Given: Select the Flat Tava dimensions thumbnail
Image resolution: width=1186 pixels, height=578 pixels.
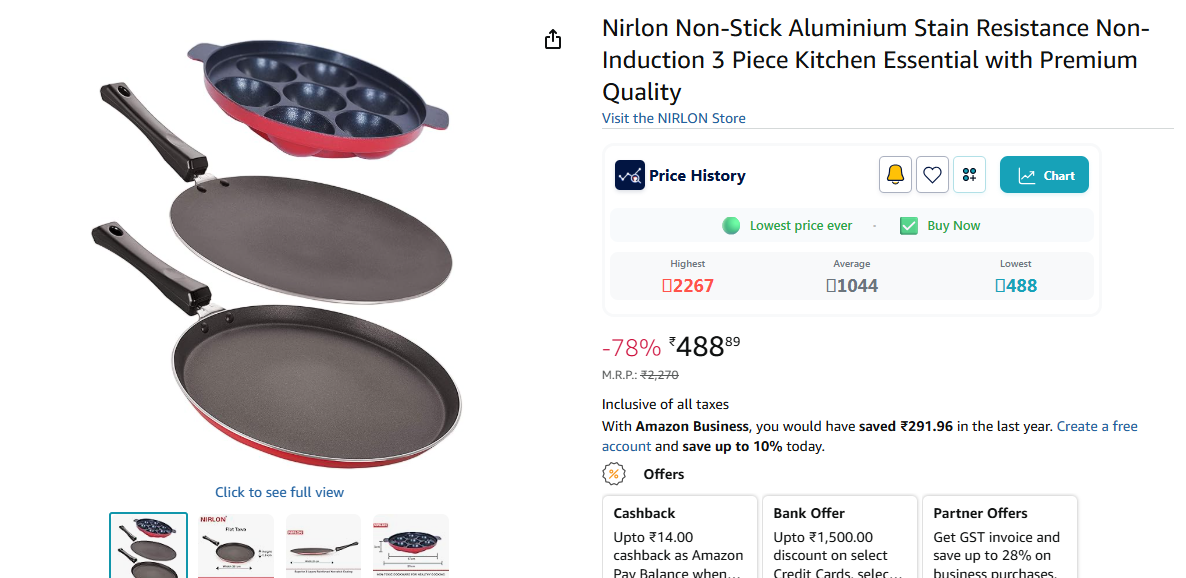Looking at the screenshot, I should (236, 546).
